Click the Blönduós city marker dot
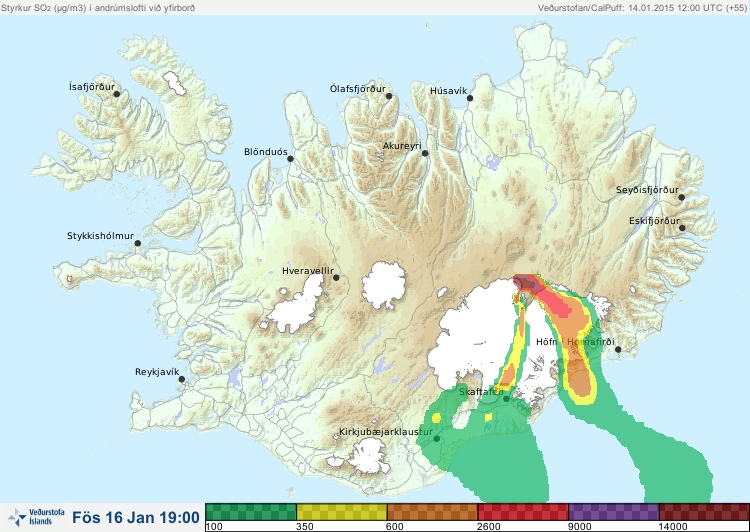This screenshot has height=532, width=750. coord(290,159)
